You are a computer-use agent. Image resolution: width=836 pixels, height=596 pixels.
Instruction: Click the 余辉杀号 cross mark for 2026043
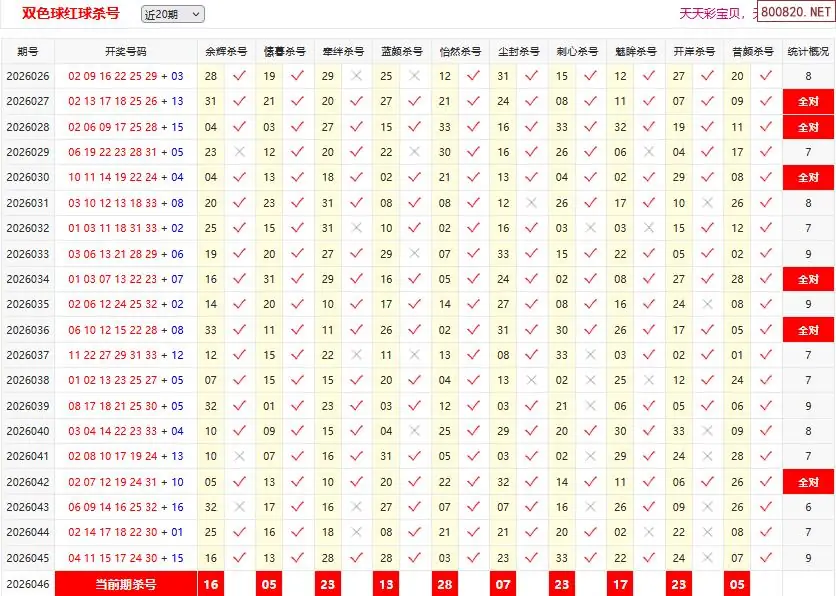tap(238, 507)
